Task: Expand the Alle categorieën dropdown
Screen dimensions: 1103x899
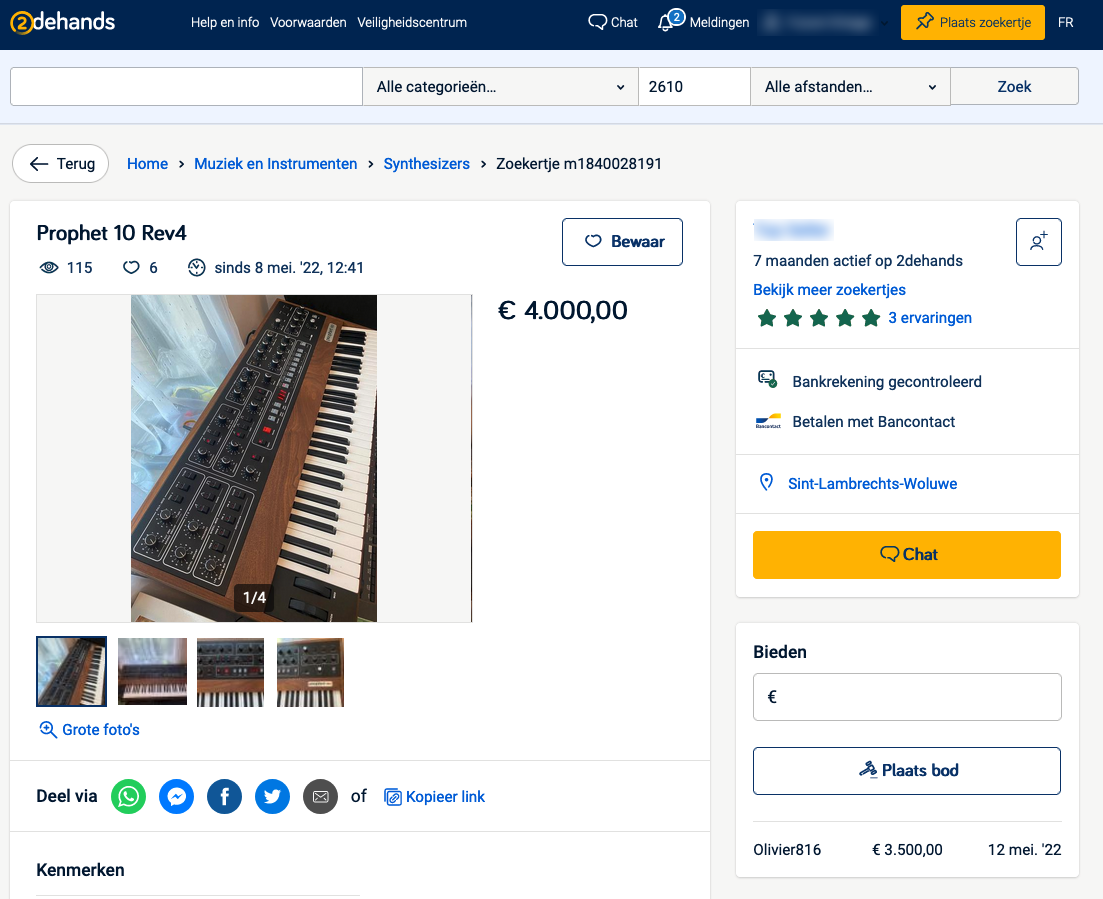Action: click(500, 87)
